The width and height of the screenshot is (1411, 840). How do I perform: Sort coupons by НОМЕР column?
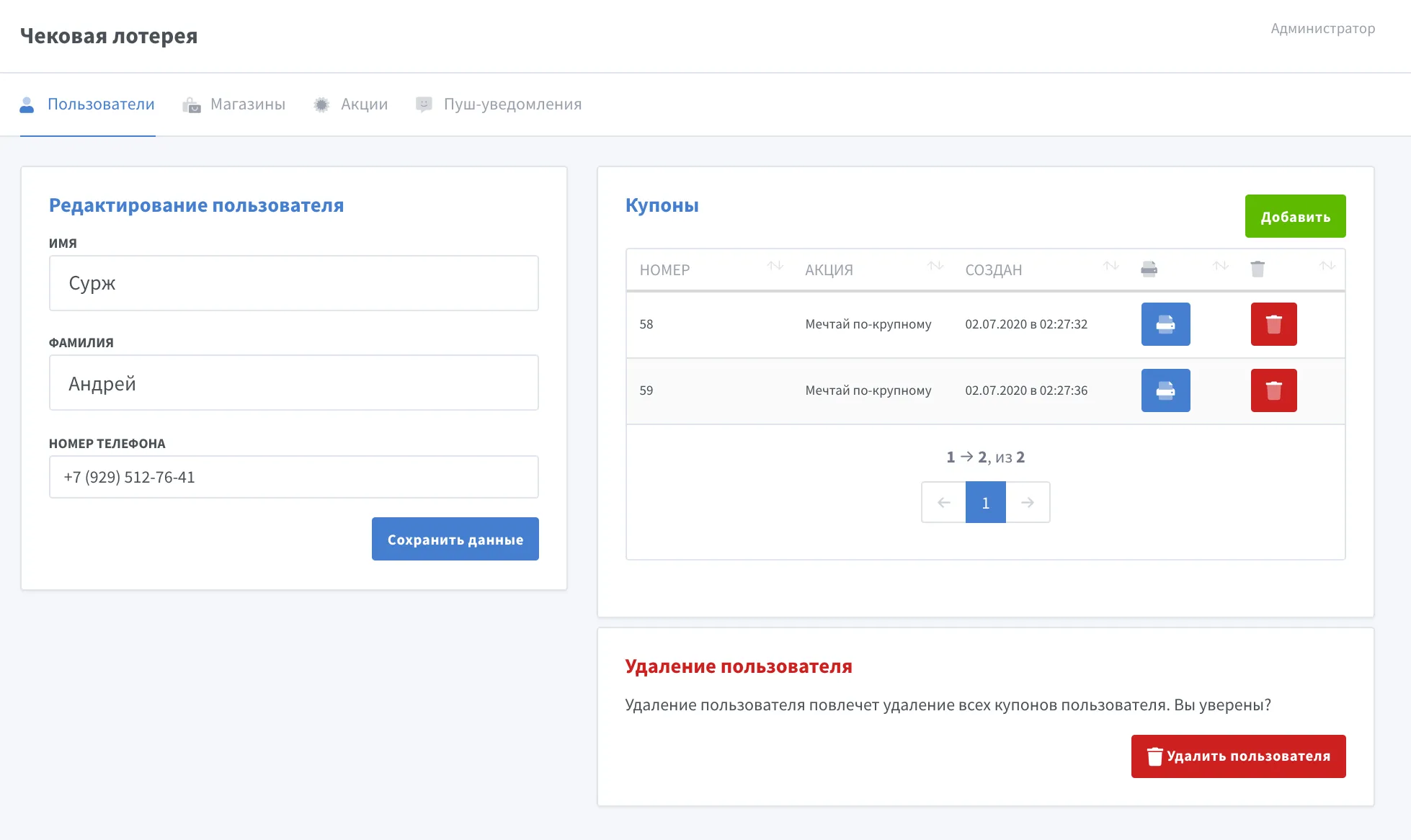tap(775, 267)
